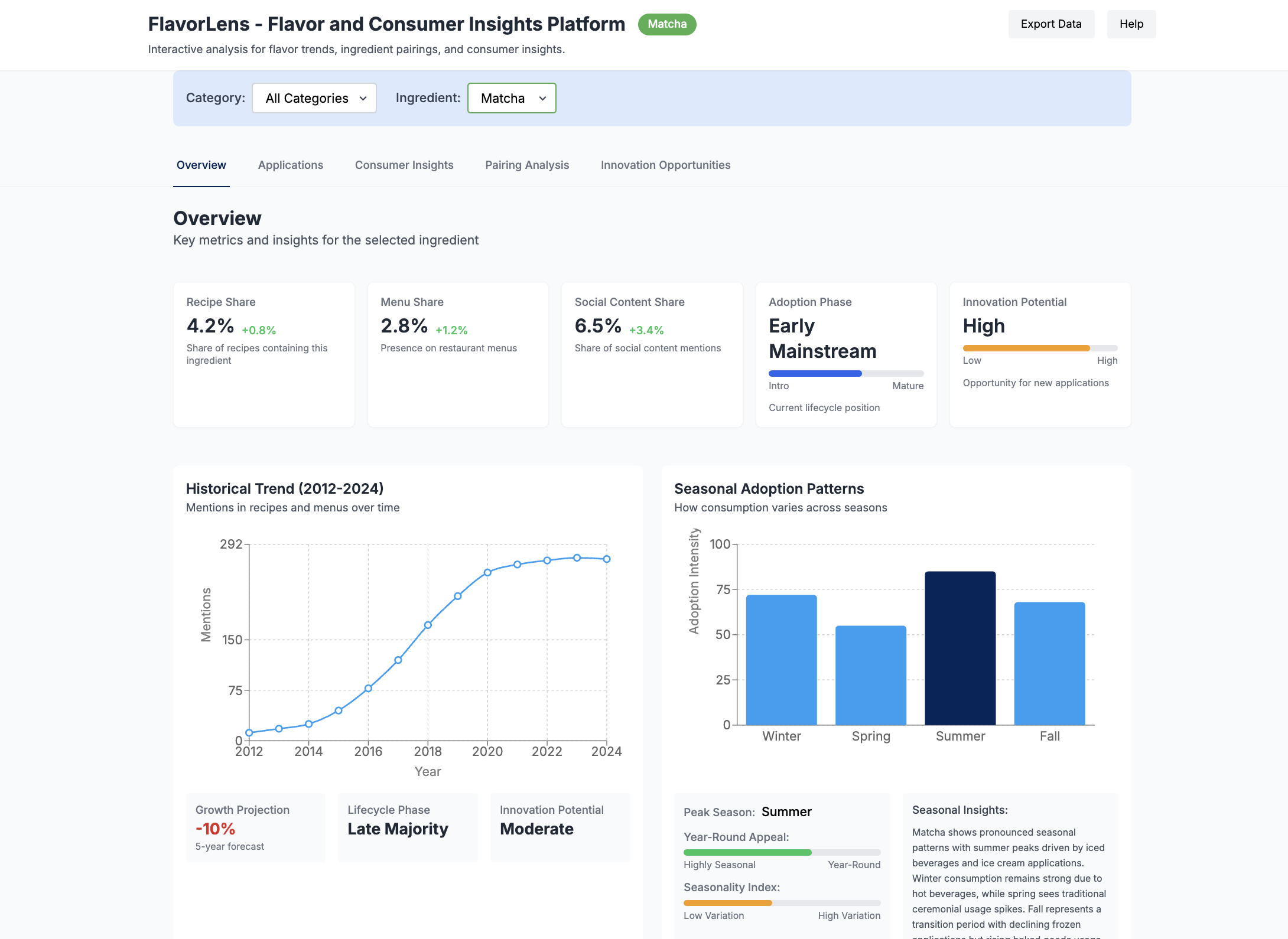Open the Innovation Opportunities tab
This screenshot has height=939, width=1288.
click(x=666, y=165)
